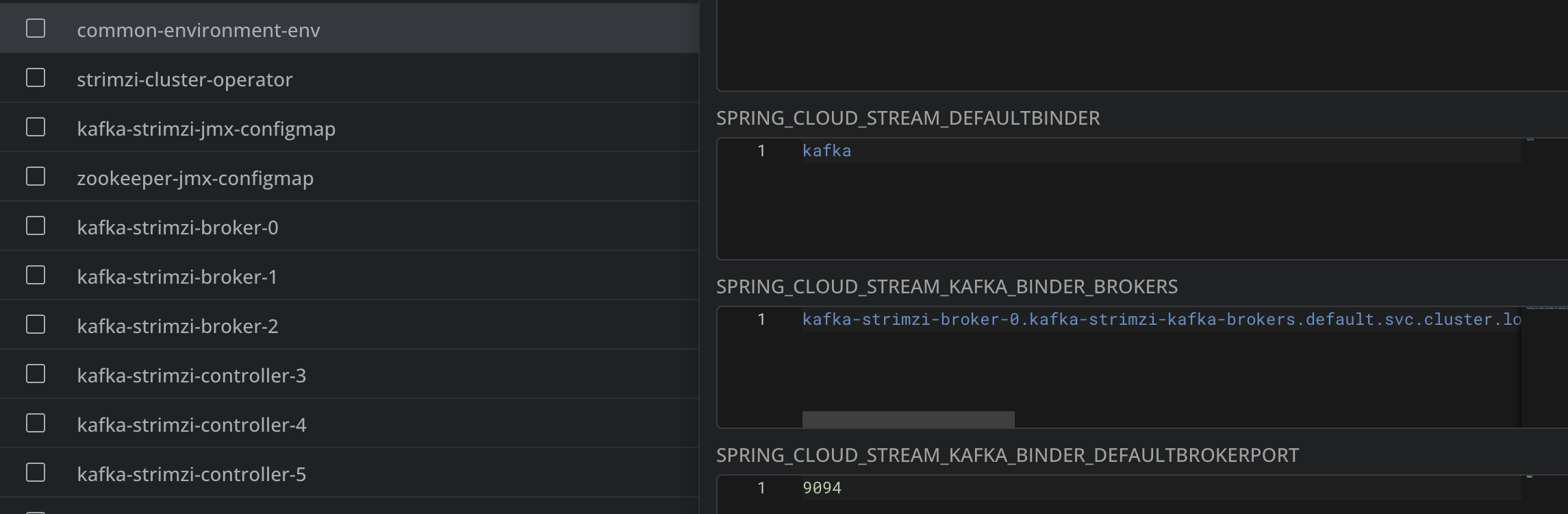Select kafka-strimzi-jmx-configmap in the list
Screen dimensions: 1568x514
click(349, 127)
